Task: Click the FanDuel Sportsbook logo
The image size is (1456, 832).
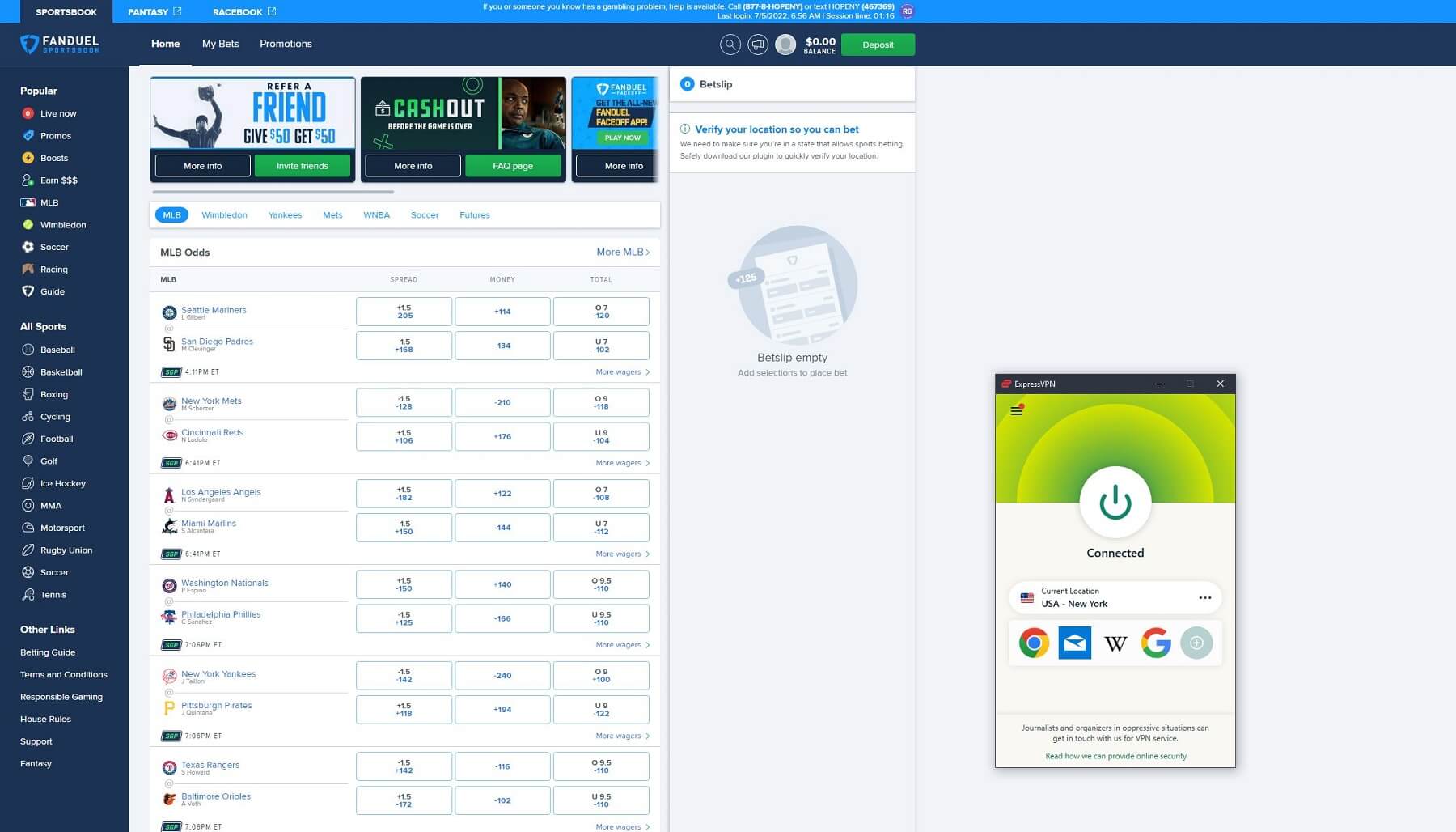Action: pos(60,45)
